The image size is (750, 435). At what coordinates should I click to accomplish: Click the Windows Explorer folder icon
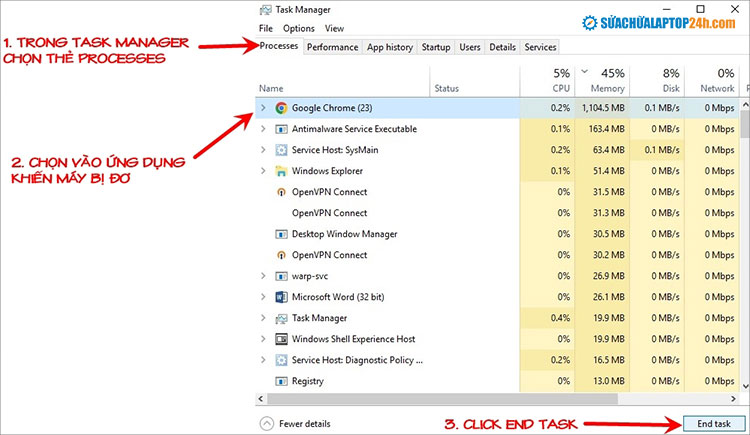tap(281, 171)
